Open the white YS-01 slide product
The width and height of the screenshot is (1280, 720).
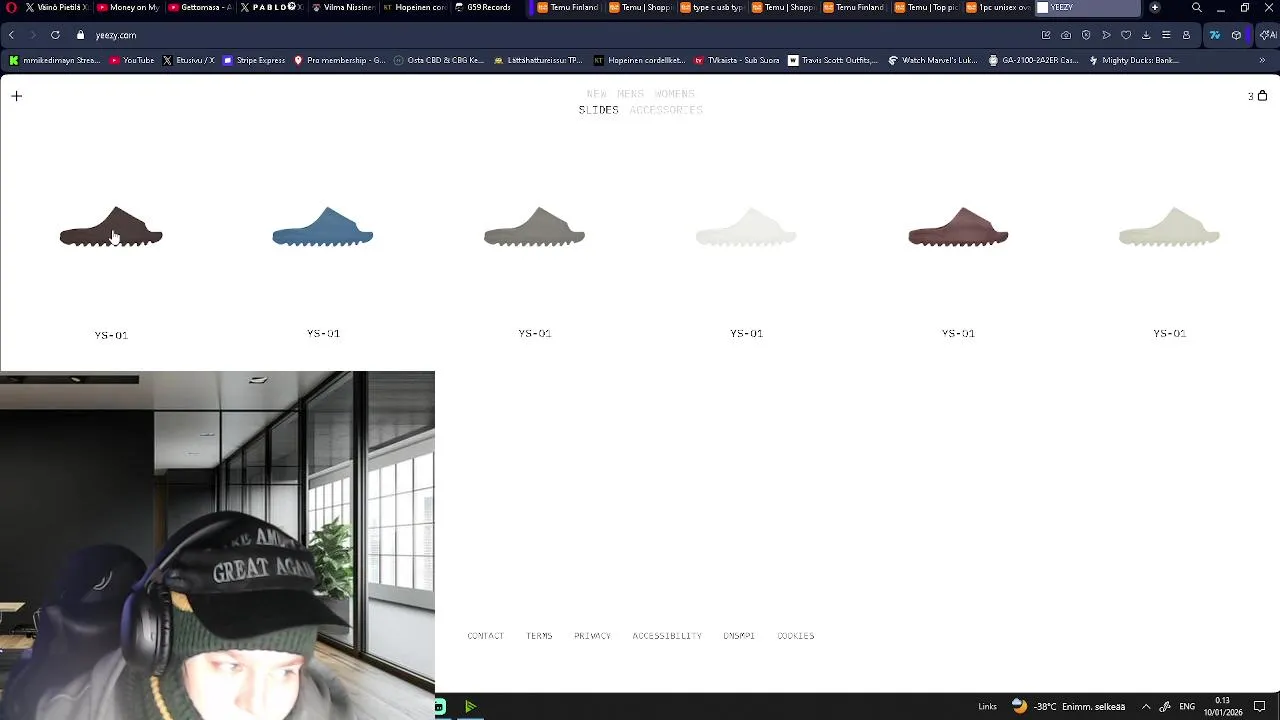(746, 227)
